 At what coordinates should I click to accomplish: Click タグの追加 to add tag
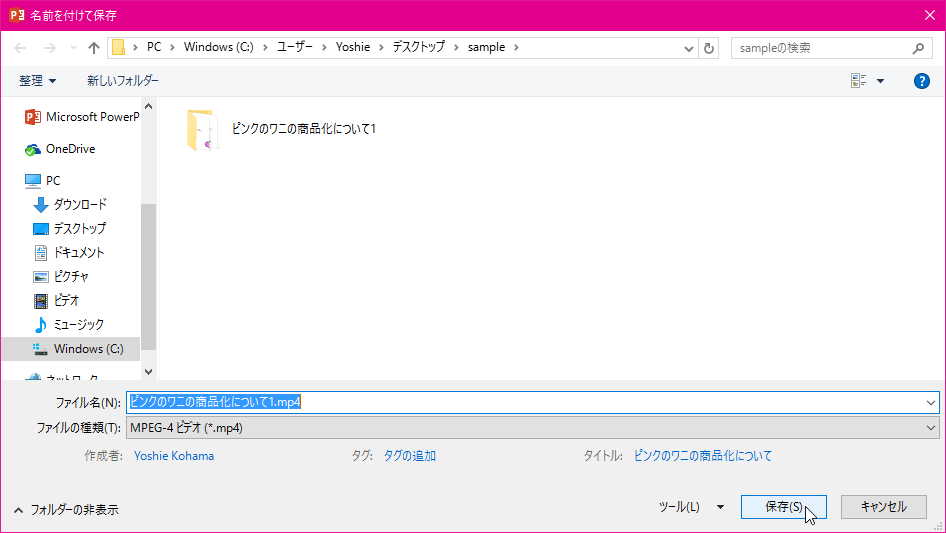[x=410, y=456]
